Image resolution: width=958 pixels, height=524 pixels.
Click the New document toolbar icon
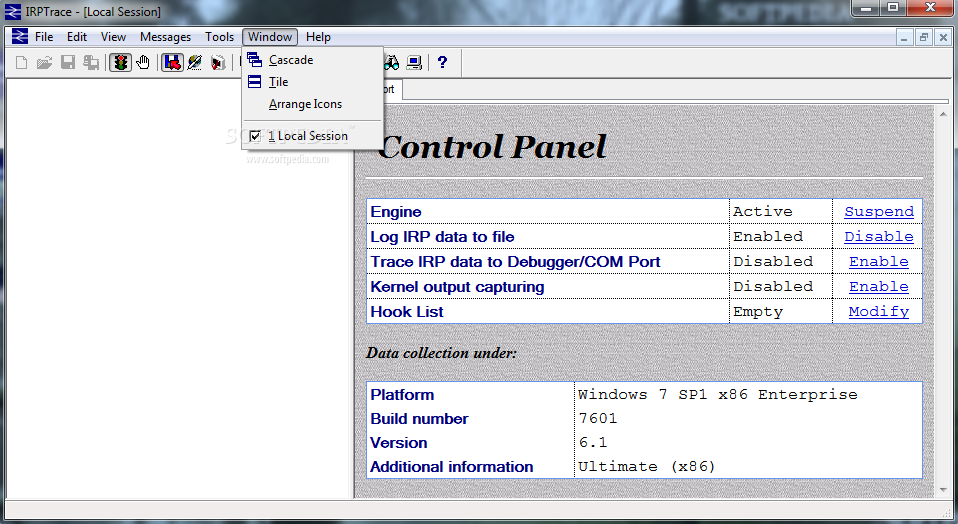[x=21, y=62]
